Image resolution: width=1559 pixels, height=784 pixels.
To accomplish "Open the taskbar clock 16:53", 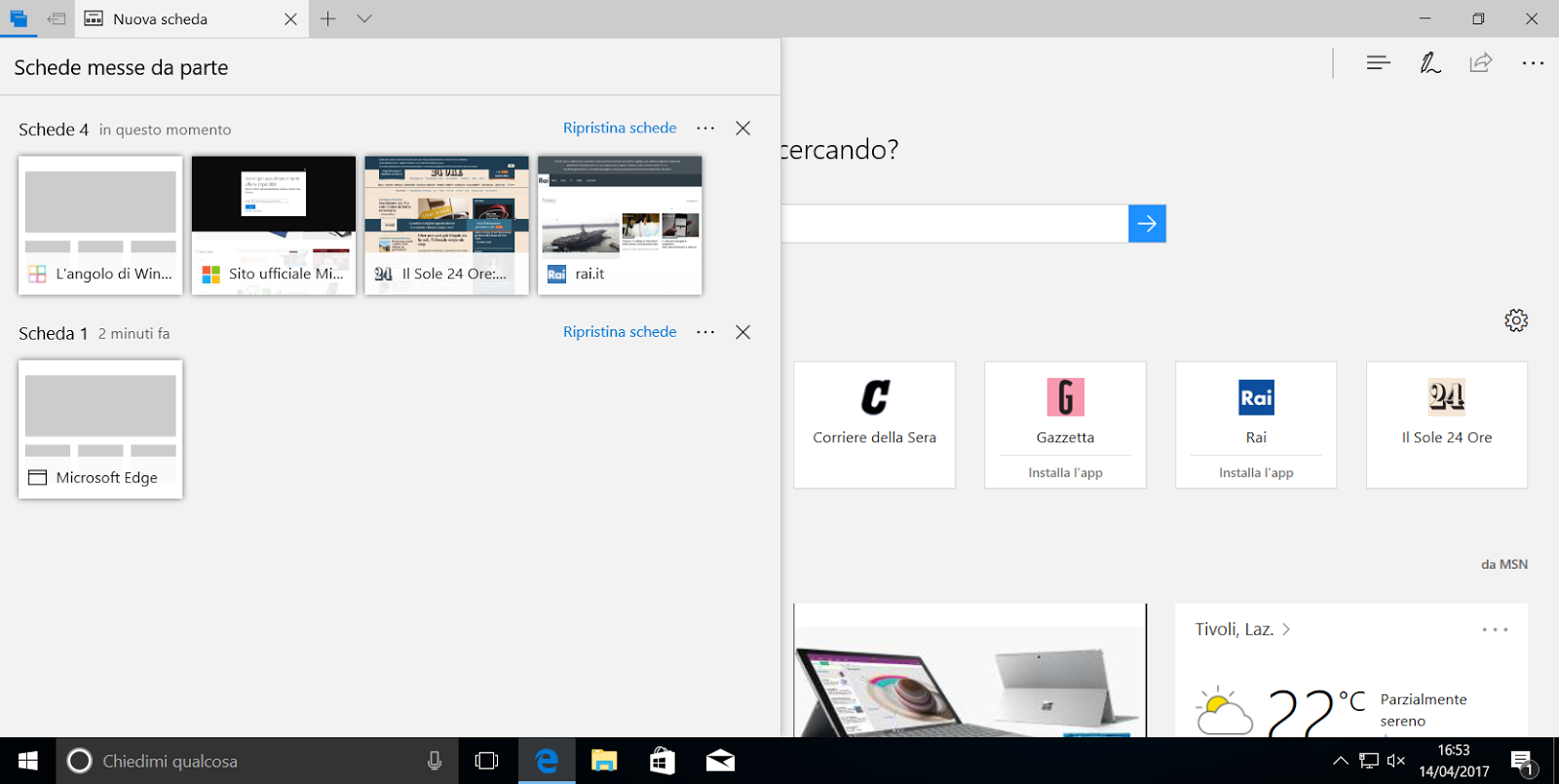I will [x=1454, y=761].
